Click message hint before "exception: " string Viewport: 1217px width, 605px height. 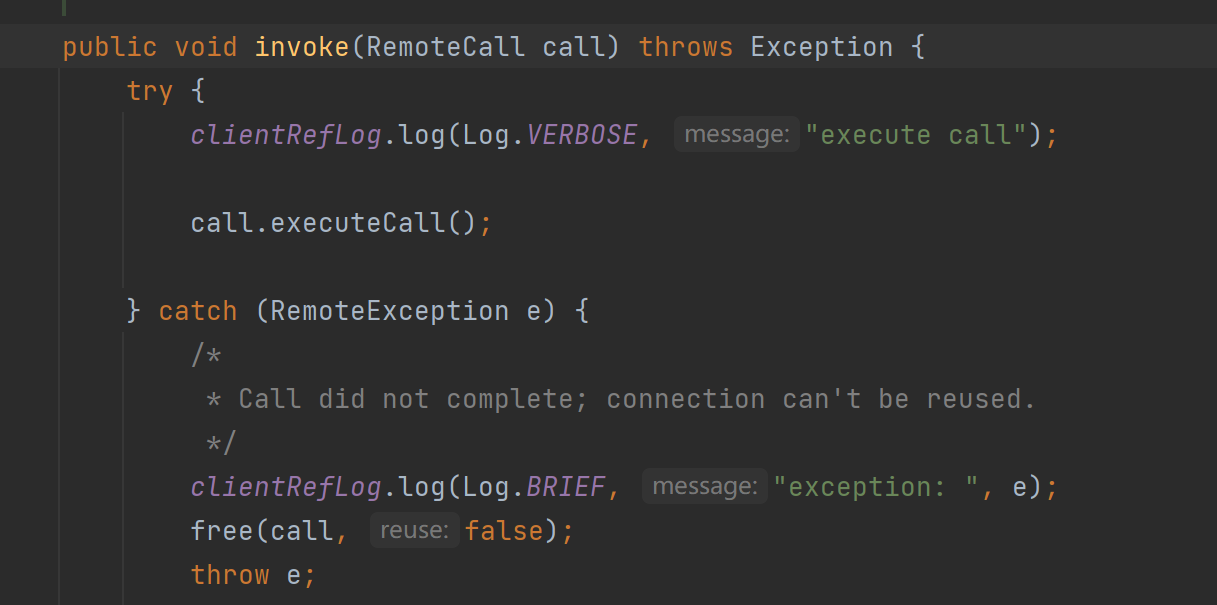point(704,486)
